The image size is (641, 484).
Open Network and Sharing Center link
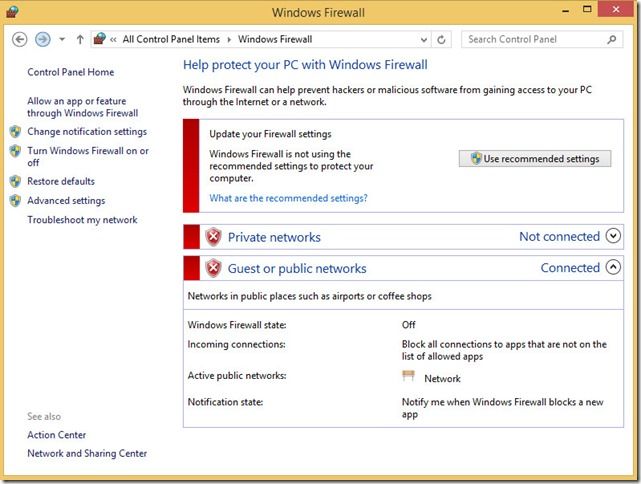(87, 453)
